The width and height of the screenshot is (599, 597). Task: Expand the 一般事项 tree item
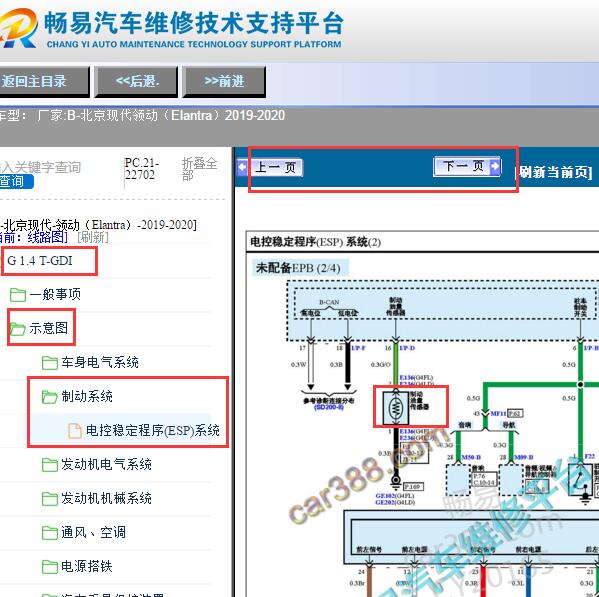pos(55,294)
